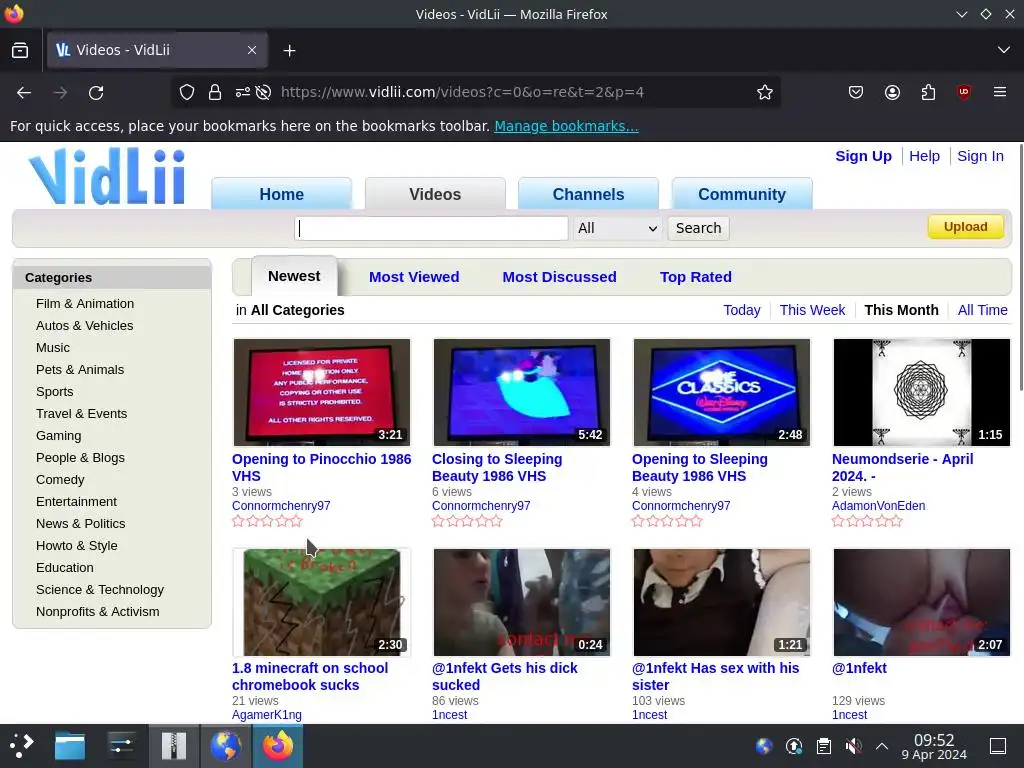Click the site padlock icon
Screen dimensions: 1024x768
pyautogui.click(x=215, y=93)
